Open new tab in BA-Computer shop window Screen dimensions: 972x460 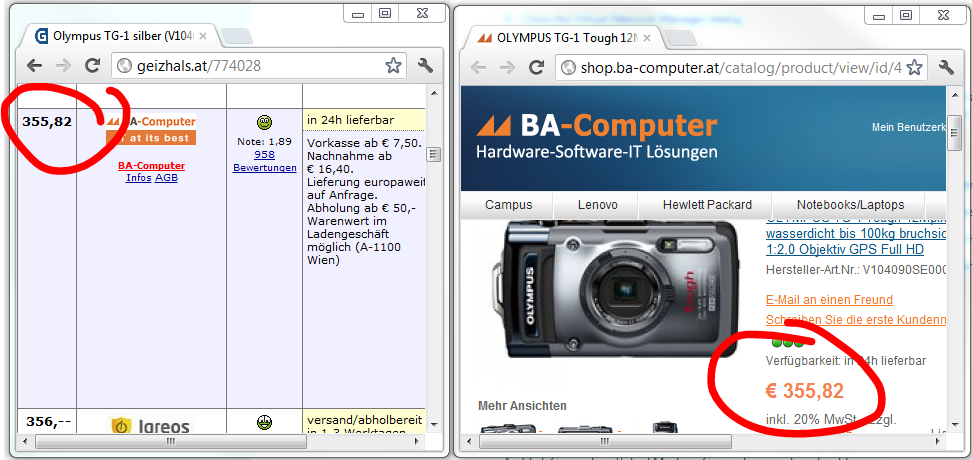tap(681, 38)
